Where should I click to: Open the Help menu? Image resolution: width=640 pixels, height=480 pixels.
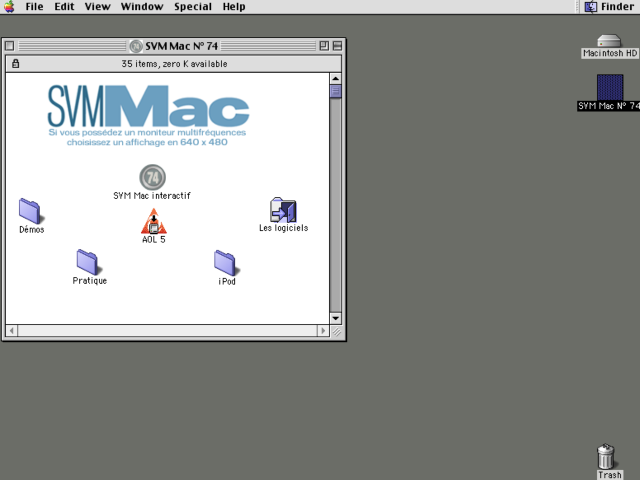[234, 7]
